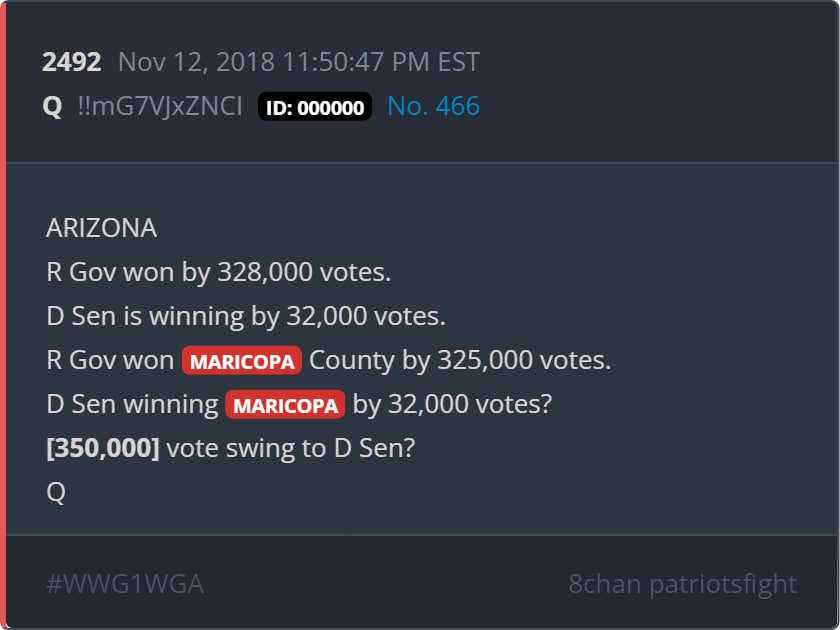
Task: Click the red bar on the post's left edge
Action: point(3,315)
